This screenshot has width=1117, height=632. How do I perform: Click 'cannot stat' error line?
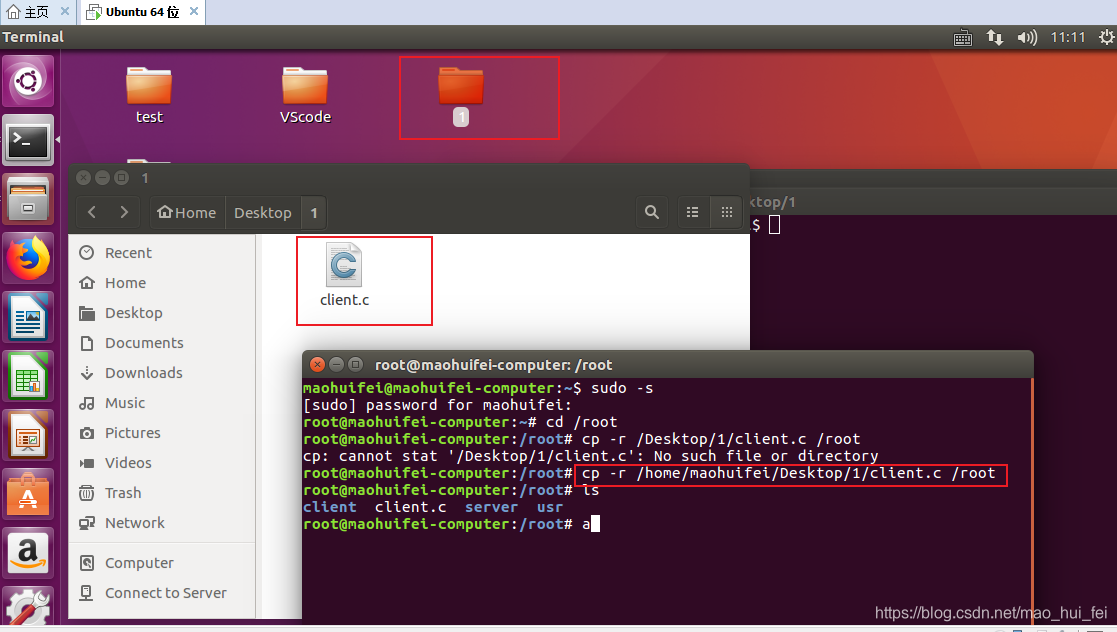590,456
